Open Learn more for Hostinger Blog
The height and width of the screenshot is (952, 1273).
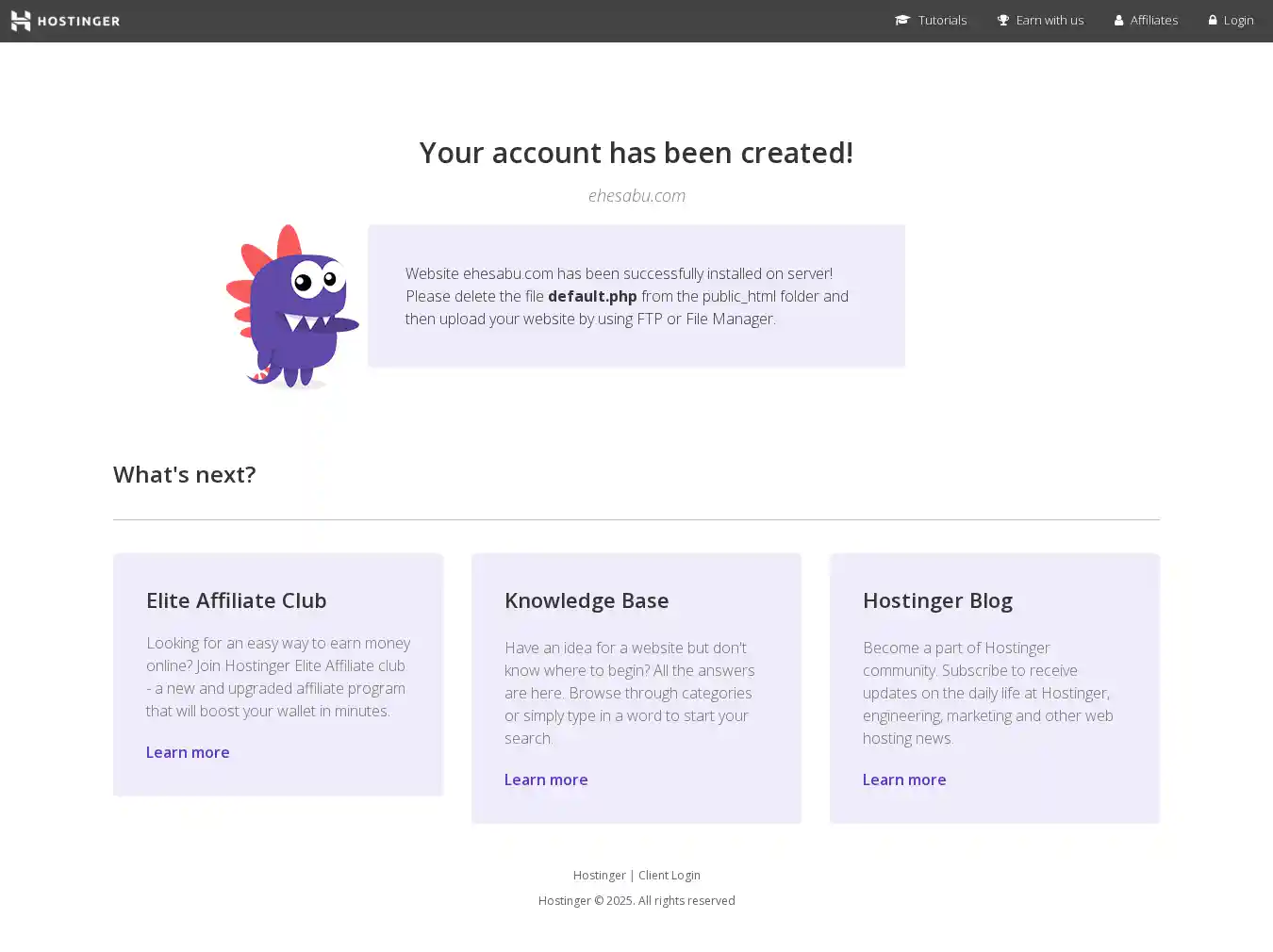[x=904, y=780]
